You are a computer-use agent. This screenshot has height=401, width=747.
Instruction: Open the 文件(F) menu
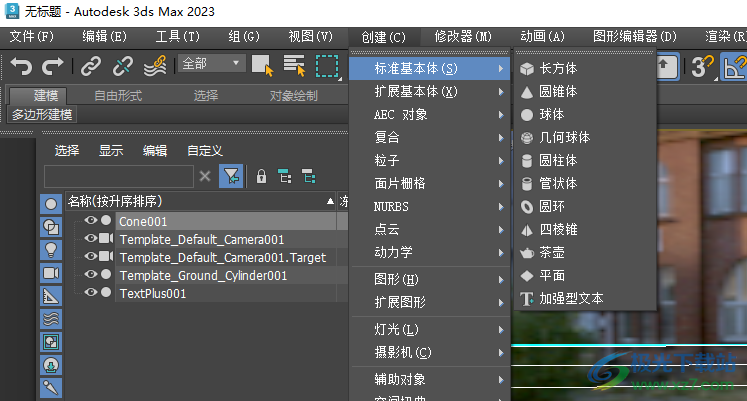tap(32, 37)
